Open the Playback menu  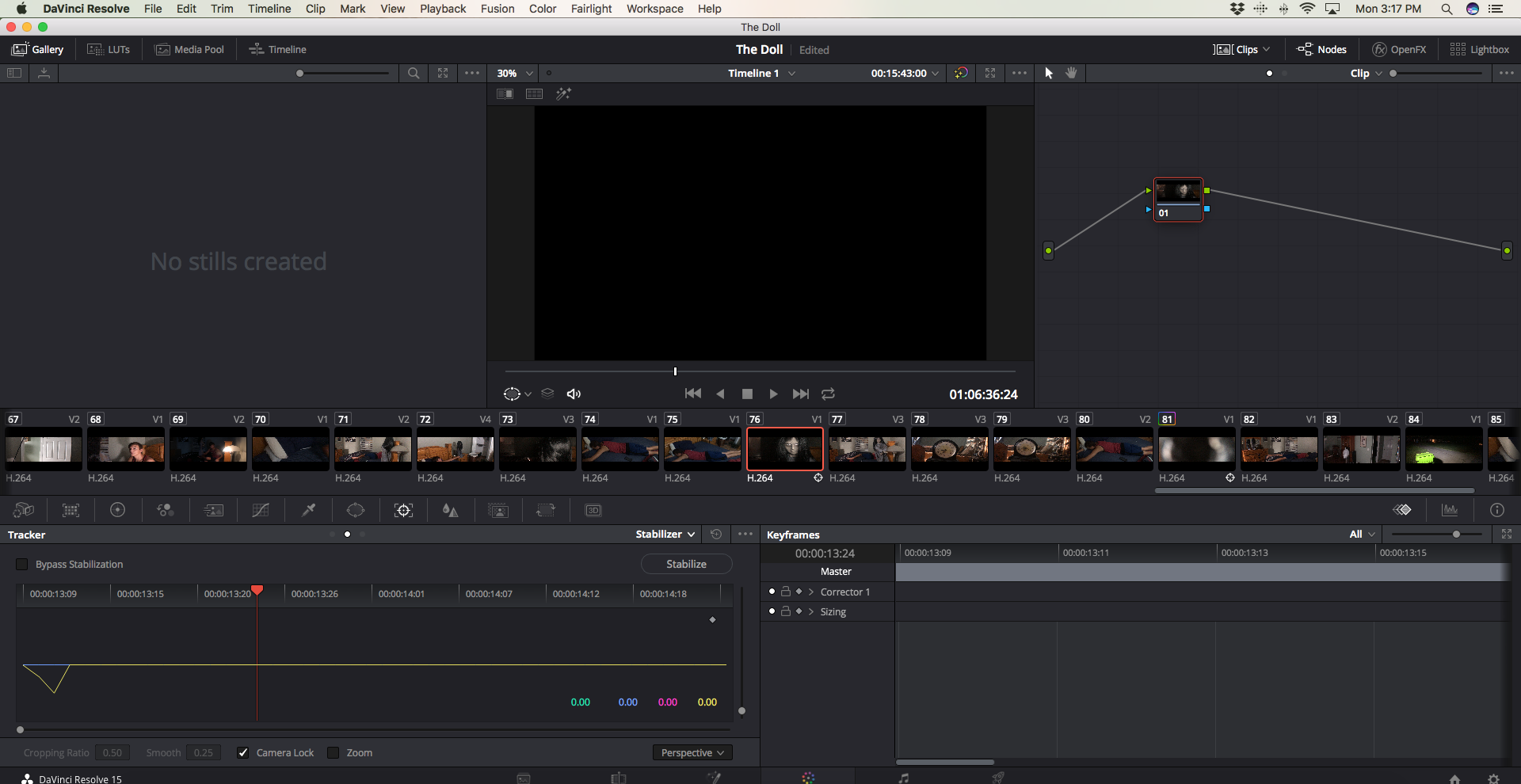click(x=443, y=9)
